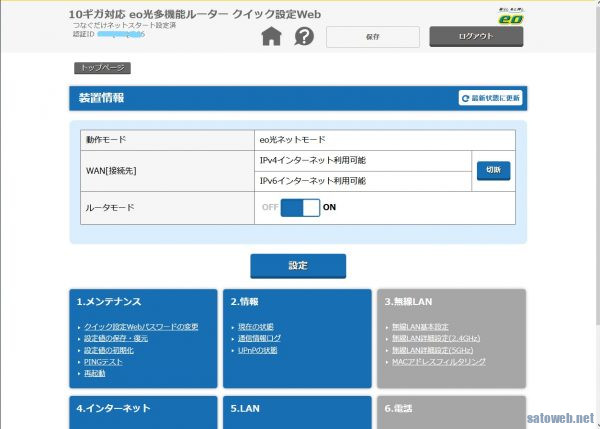
Task: Go to トップページ breadcrumb
Action: pos(102,68)
